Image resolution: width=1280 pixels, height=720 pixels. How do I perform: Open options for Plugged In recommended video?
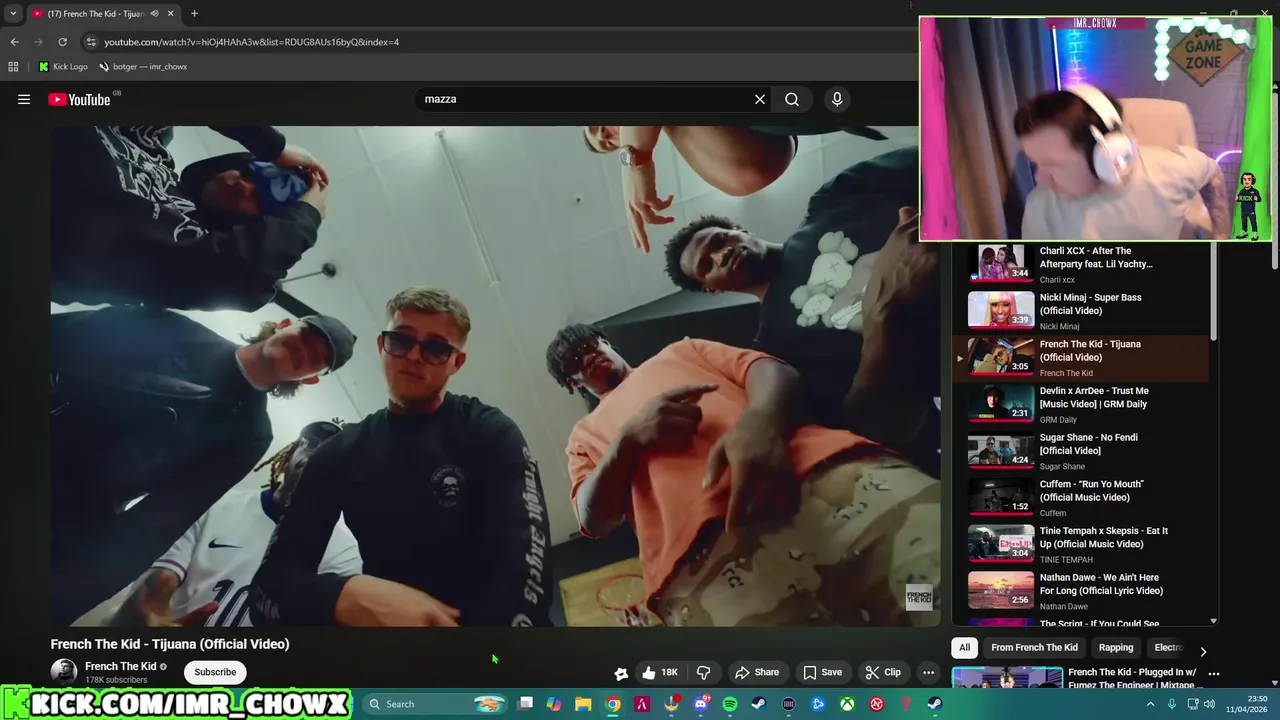point(1213,674)
